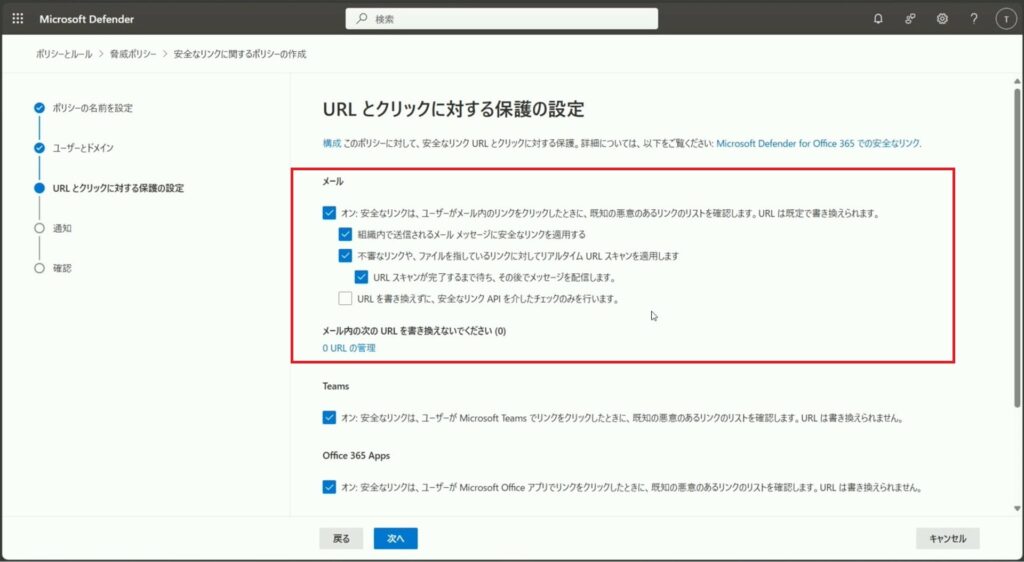Viewport: 1024px width, 562px height.
Task: Open the help question mark icon
Action: click(974, 19)
